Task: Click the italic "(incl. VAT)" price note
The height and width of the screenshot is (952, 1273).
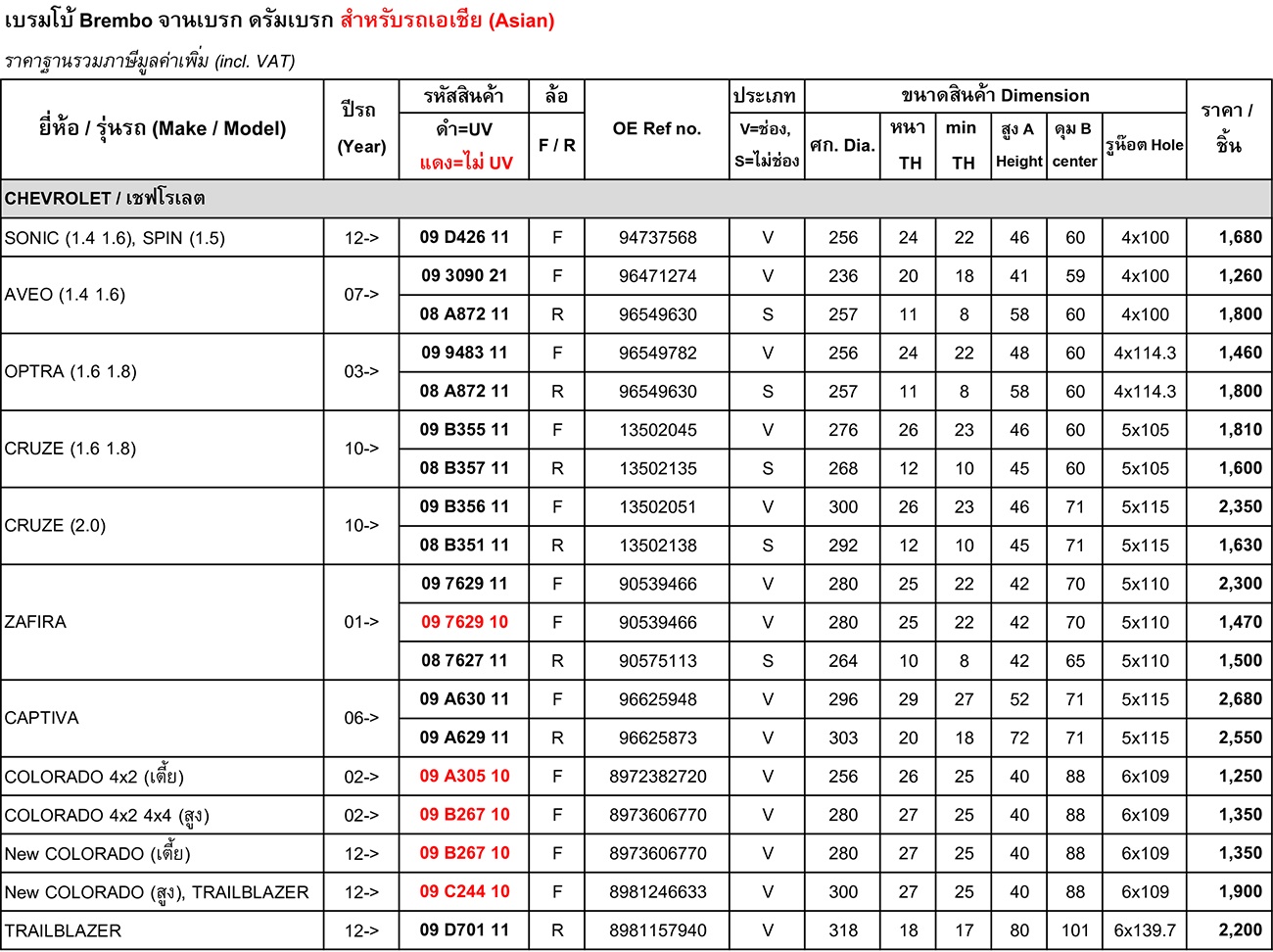Action: [x=255, y=61]
